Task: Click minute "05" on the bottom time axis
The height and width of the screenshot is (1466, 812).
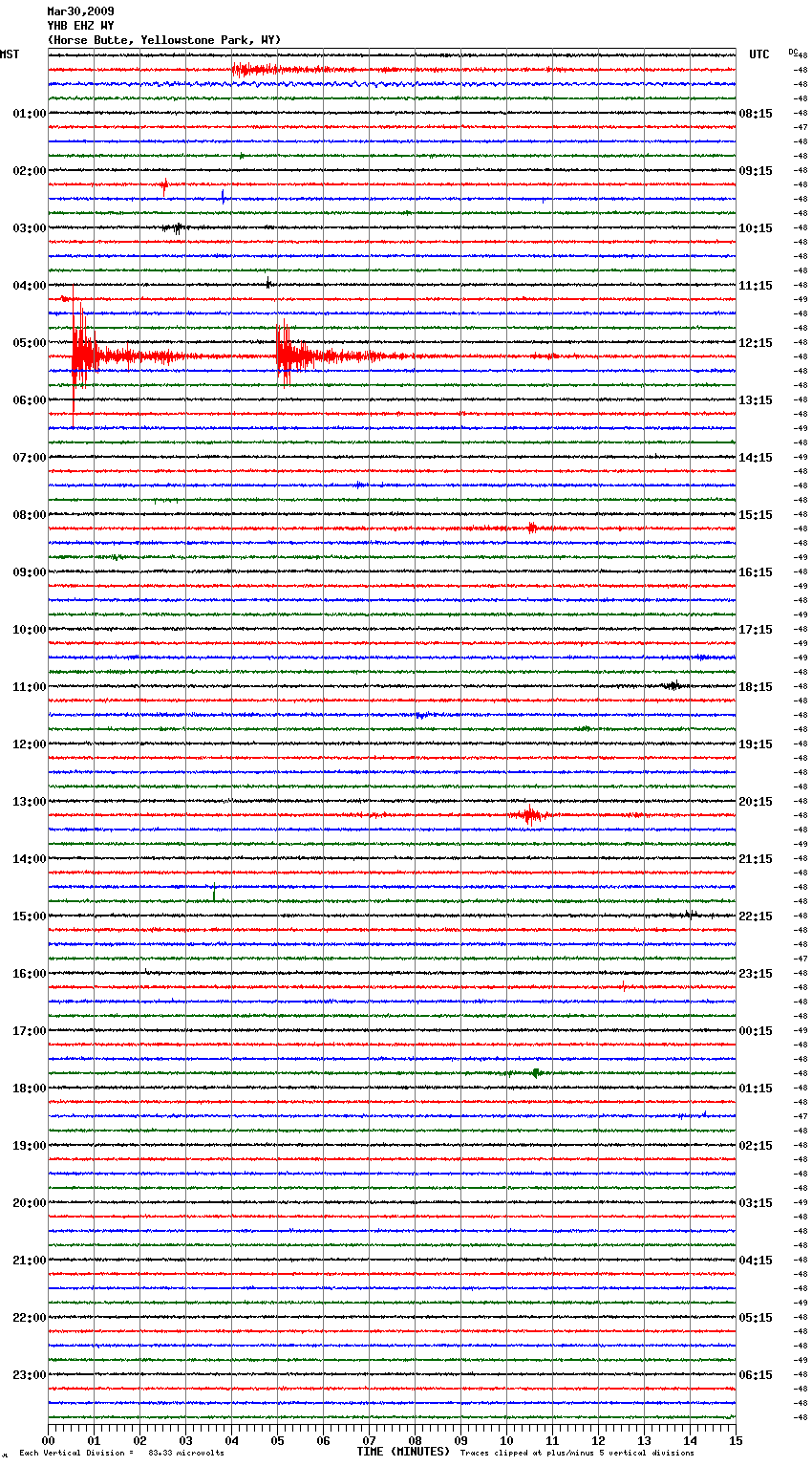Action: click(277, 1440)
